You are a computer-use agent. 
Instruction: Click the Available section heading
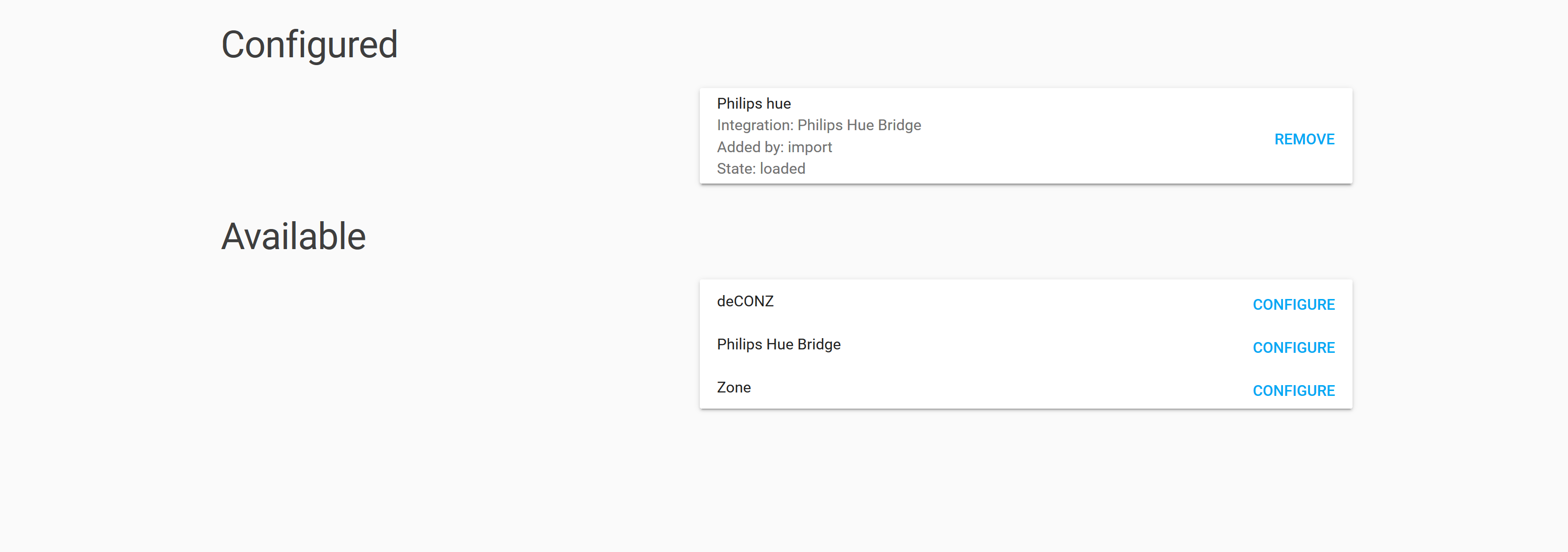tap(293, 236)
